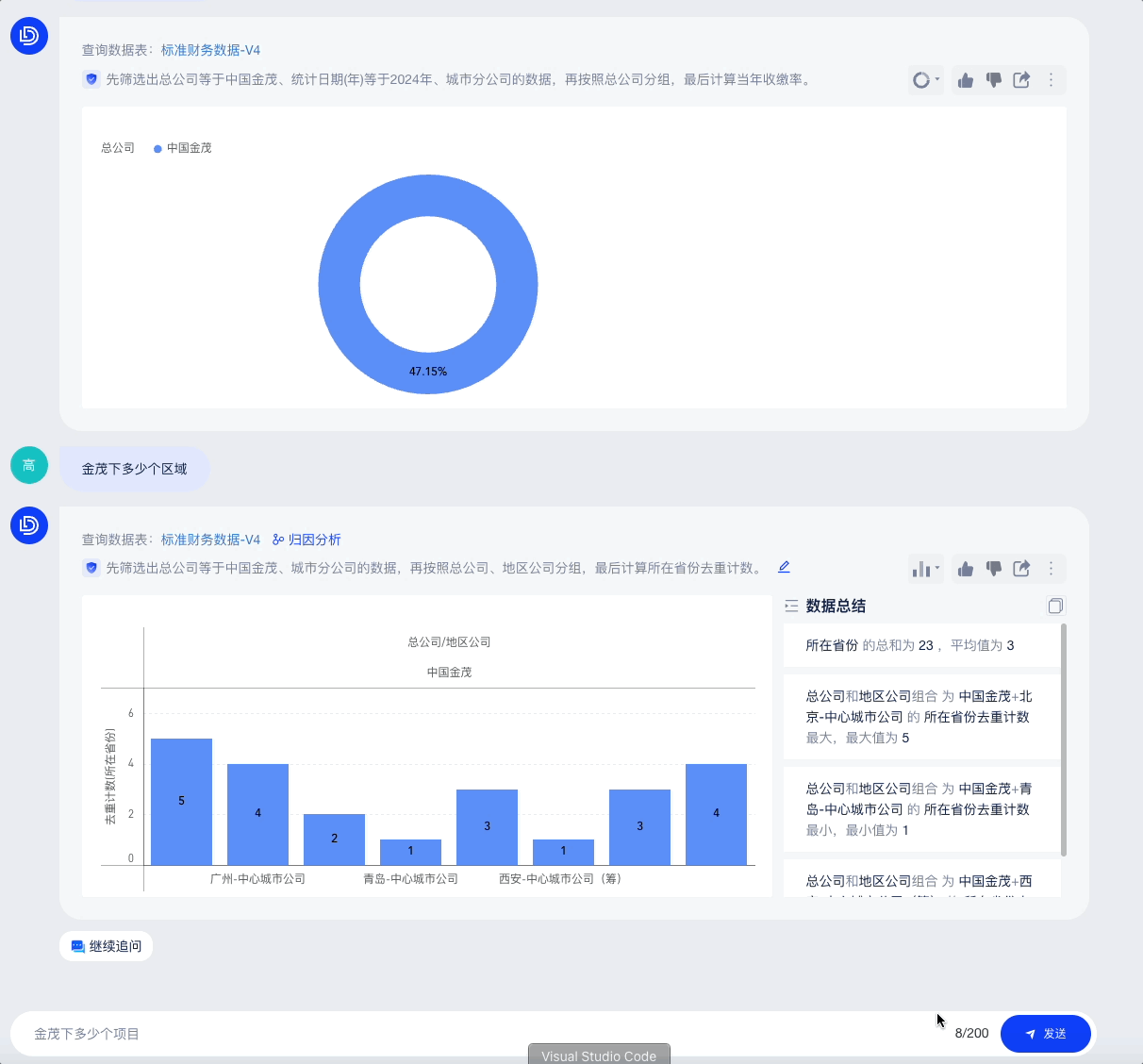
Task: Share the 当年收缴率 donut chart answer
Action: (x=1021, y=80)
